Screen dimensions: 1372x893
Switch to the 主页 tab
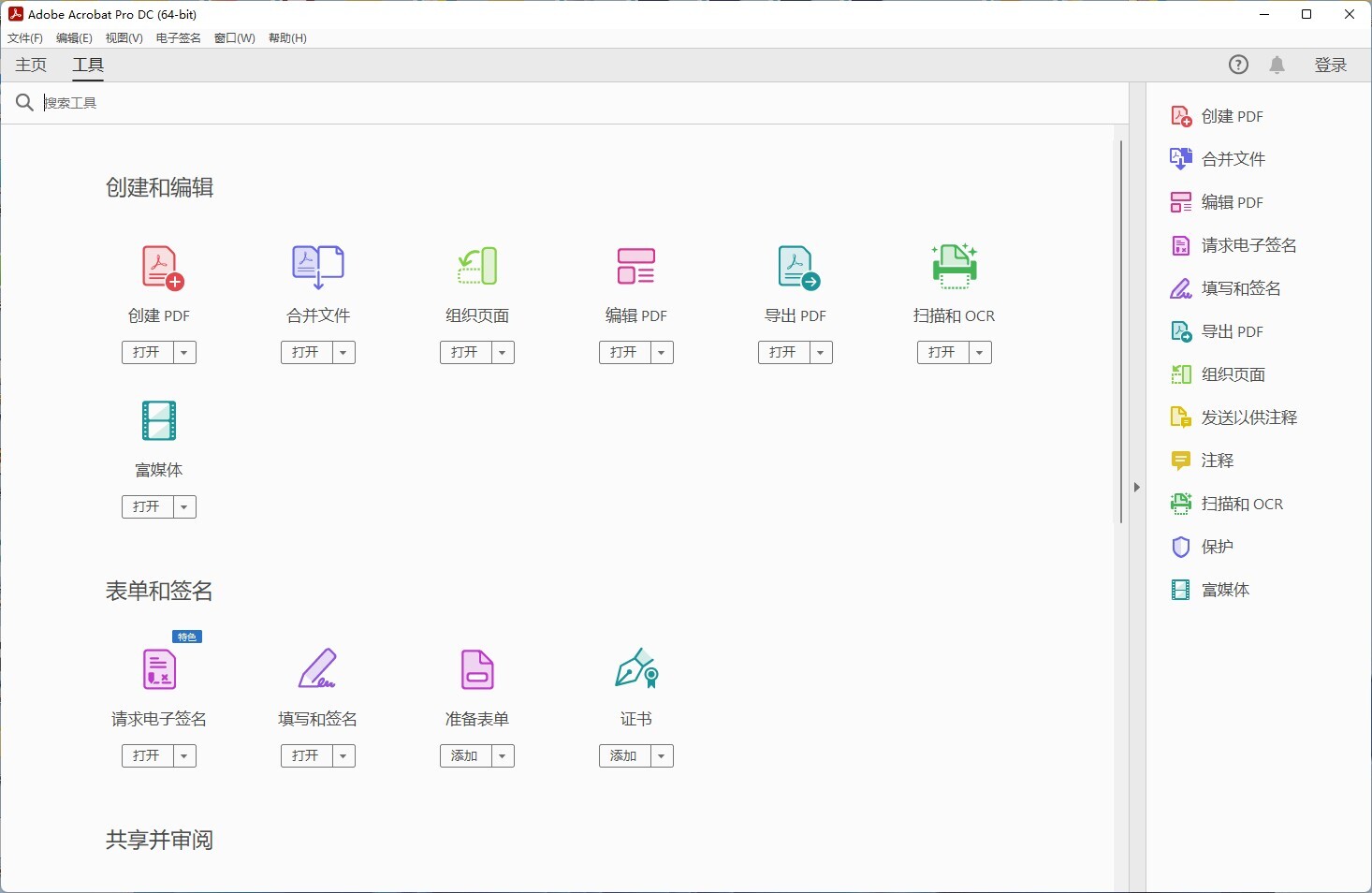pos(31,65)
